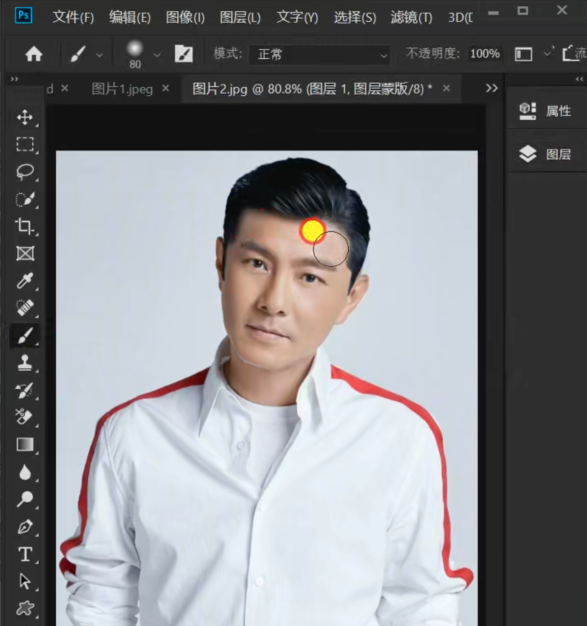
Task: Pick the Quick Selection tool
Action: (25, 199)
